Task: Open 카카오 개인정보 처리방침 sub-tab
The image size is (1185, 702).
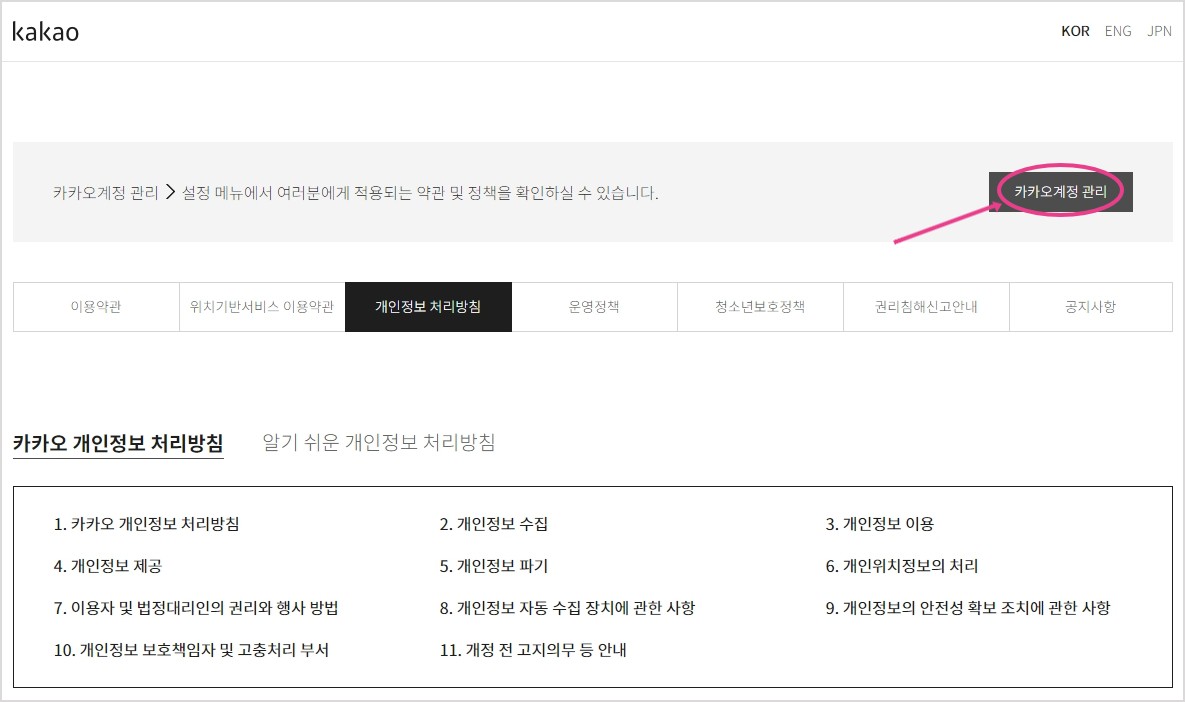Action: coord(118,443)
